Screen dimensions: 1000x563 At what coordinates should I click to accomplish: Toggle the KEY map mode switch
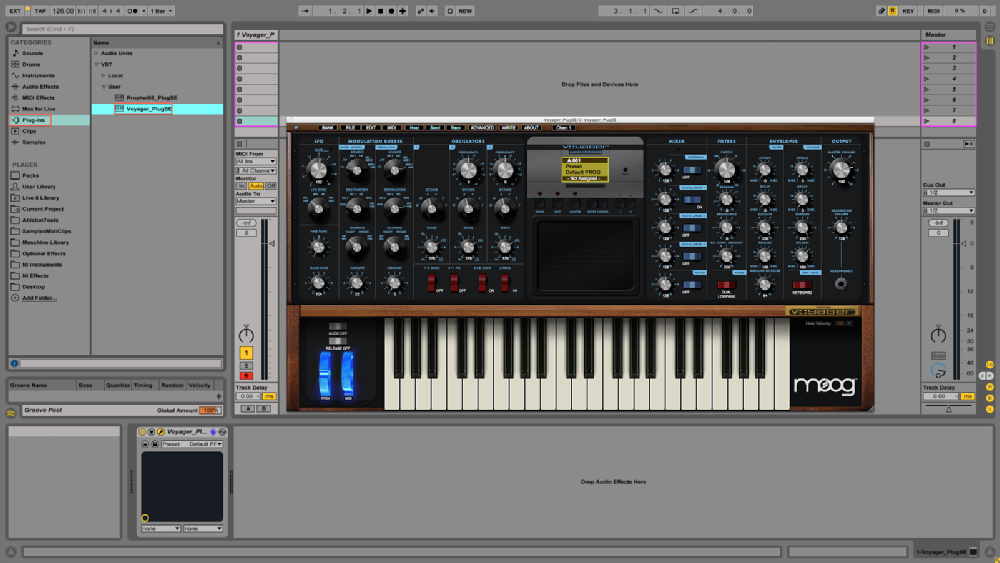click(907, 10)
